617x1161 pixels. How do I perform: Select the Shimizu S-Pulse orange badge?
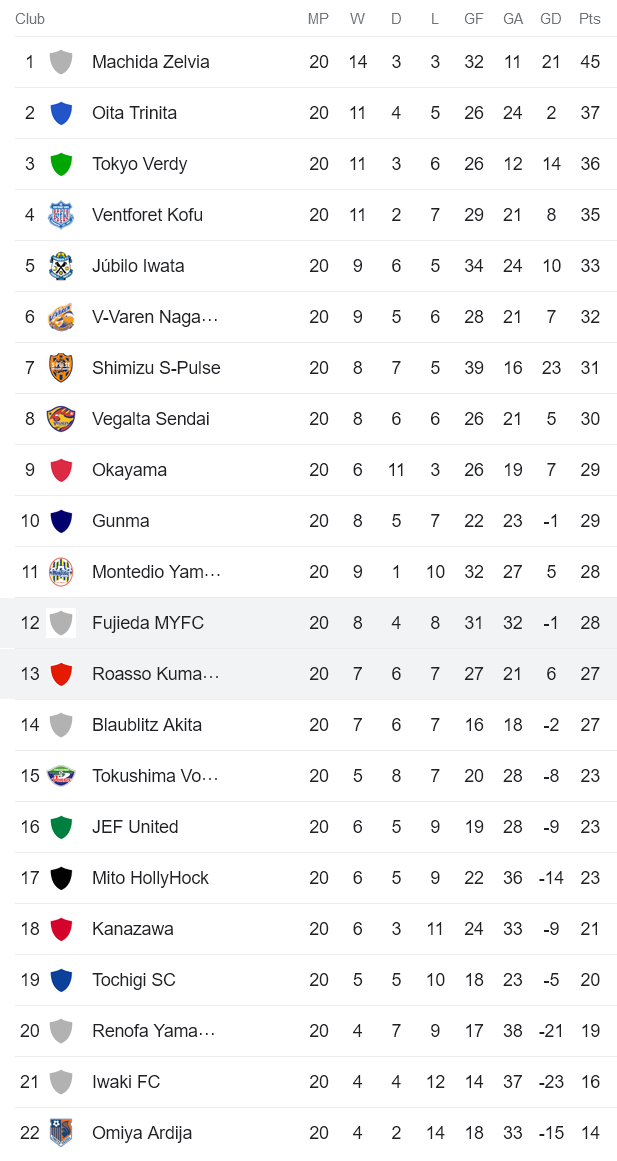point(61,367)
